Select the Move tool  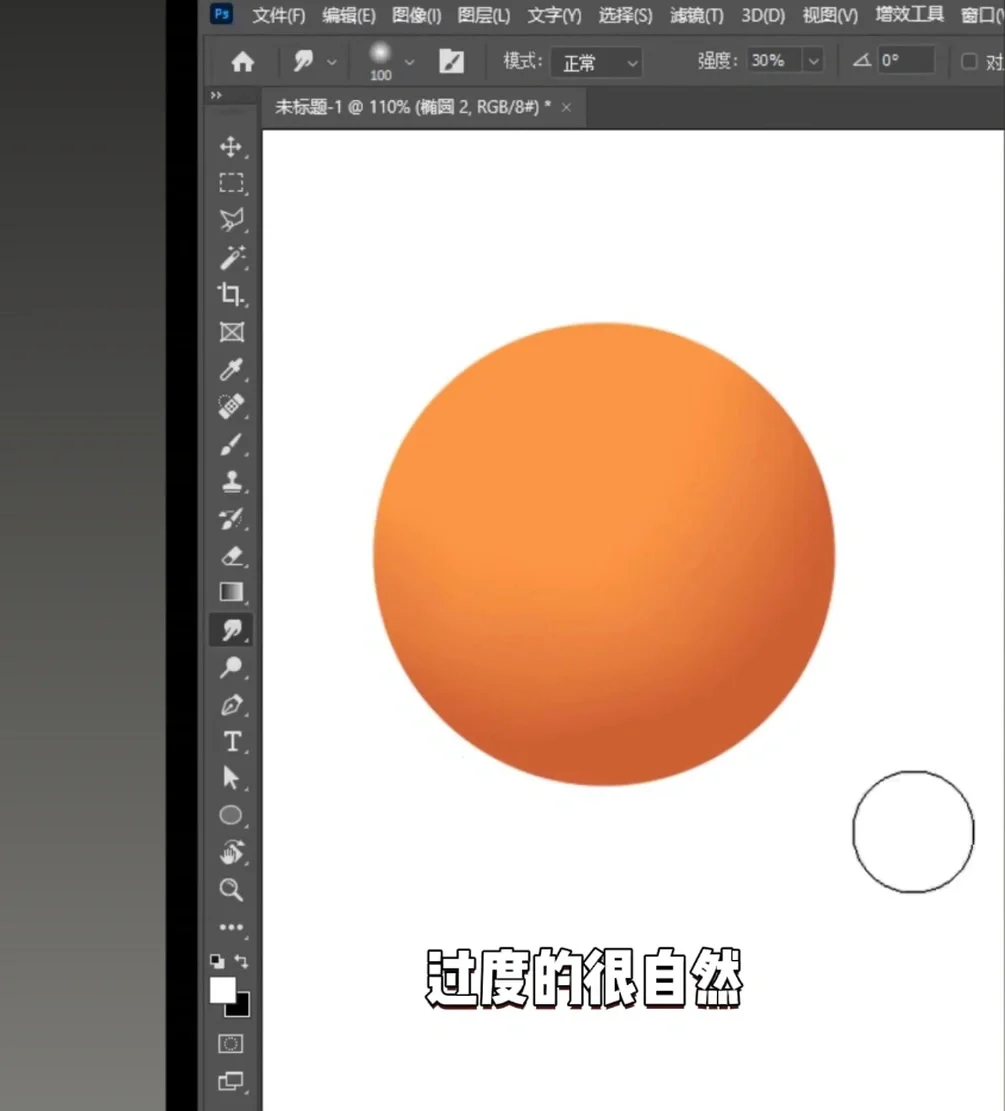tap(231, 146)
